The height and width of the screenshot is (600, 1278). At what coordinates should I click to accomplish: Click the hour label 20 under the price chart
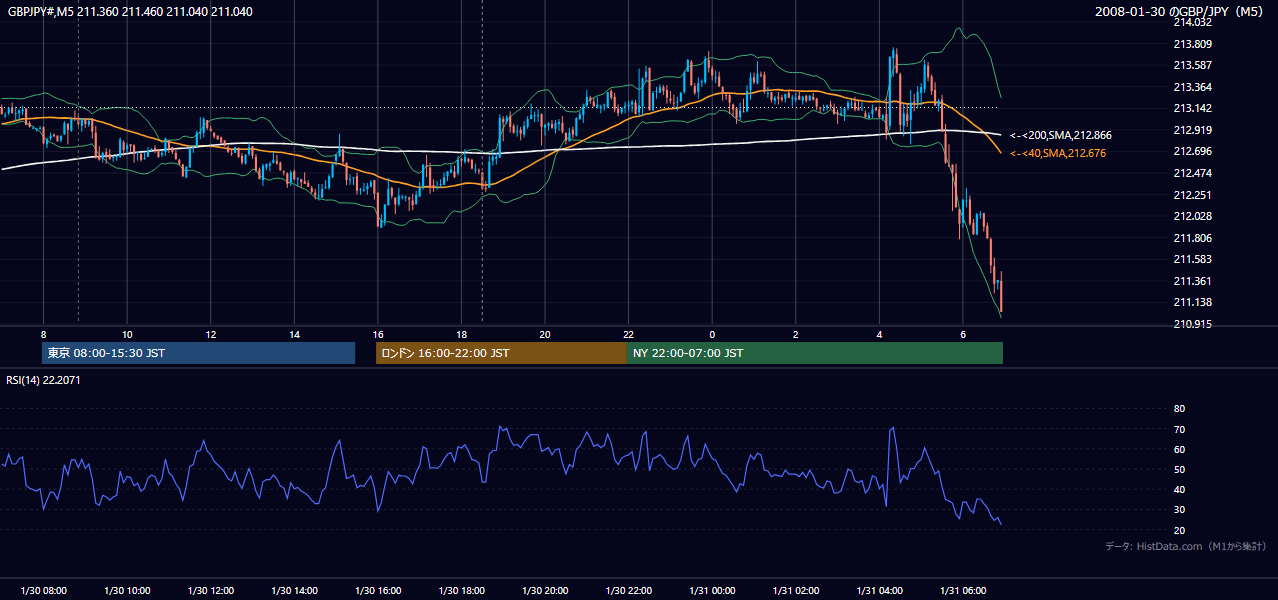pos(545,334)
